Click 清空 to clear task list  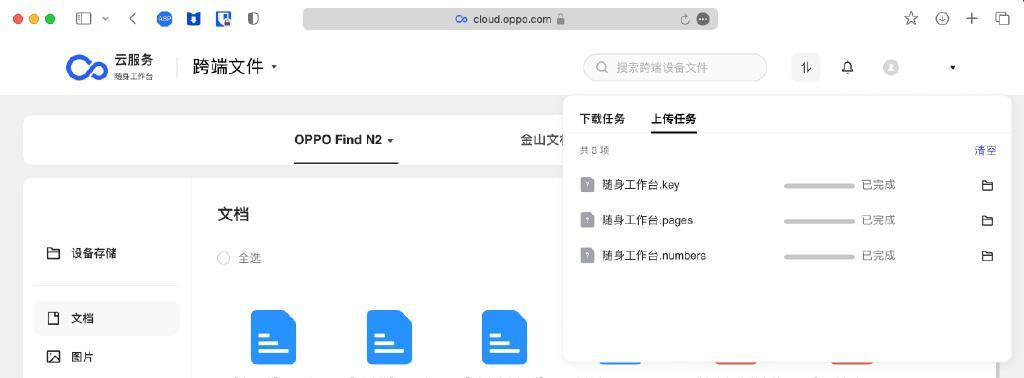point(985,150)
